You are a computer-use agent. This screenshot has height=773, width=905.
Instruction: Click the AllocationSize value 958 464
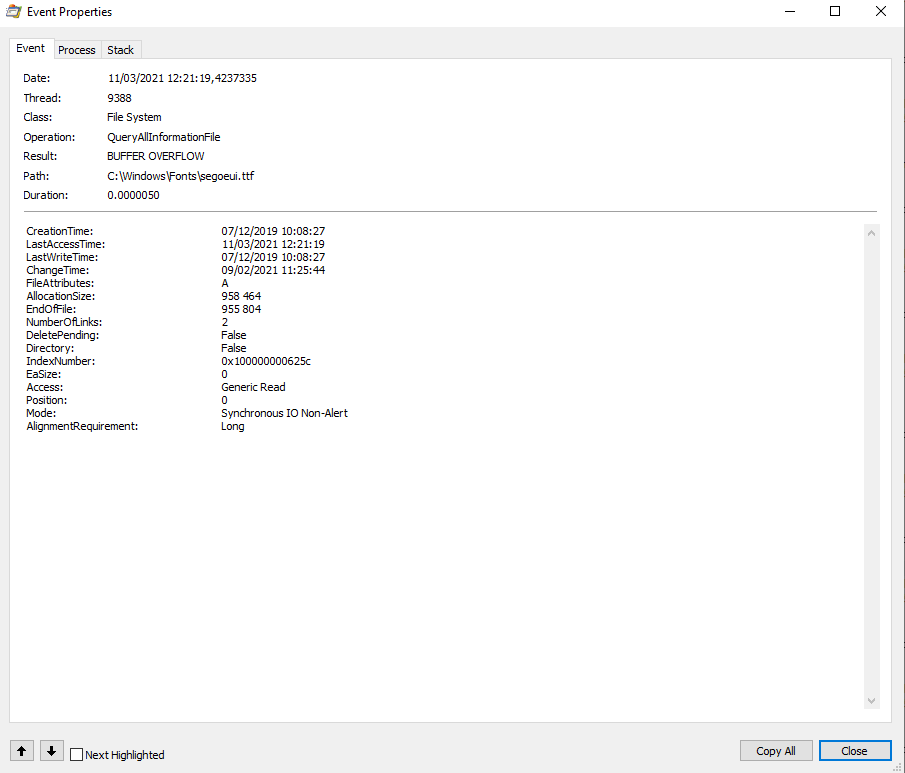[x=241, y=296]
